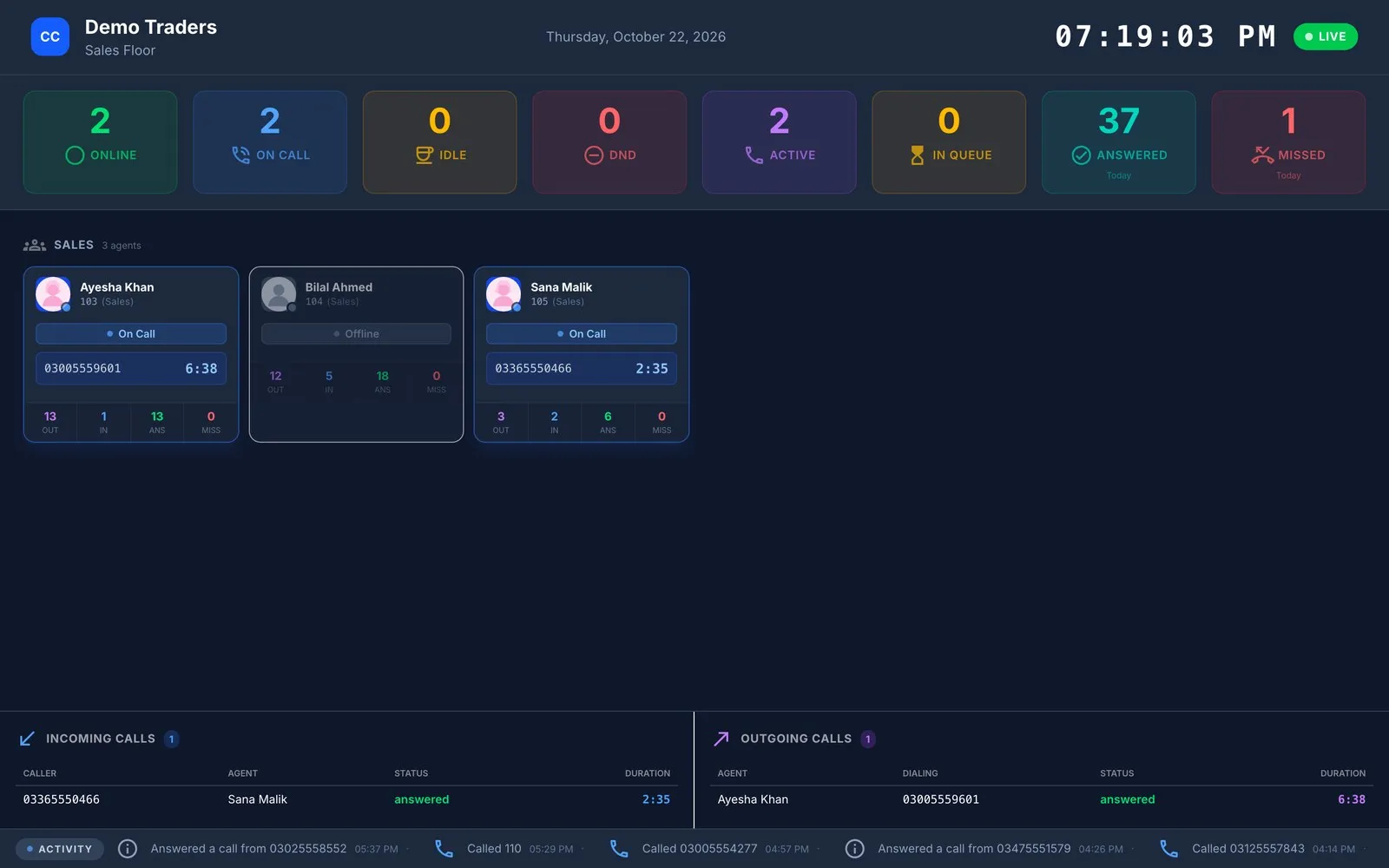This screenshot has height=868, width=1389.
Task: Click the missed-call icon on the Missed card
Action: pyautogui.click(x=1262, y=155)
